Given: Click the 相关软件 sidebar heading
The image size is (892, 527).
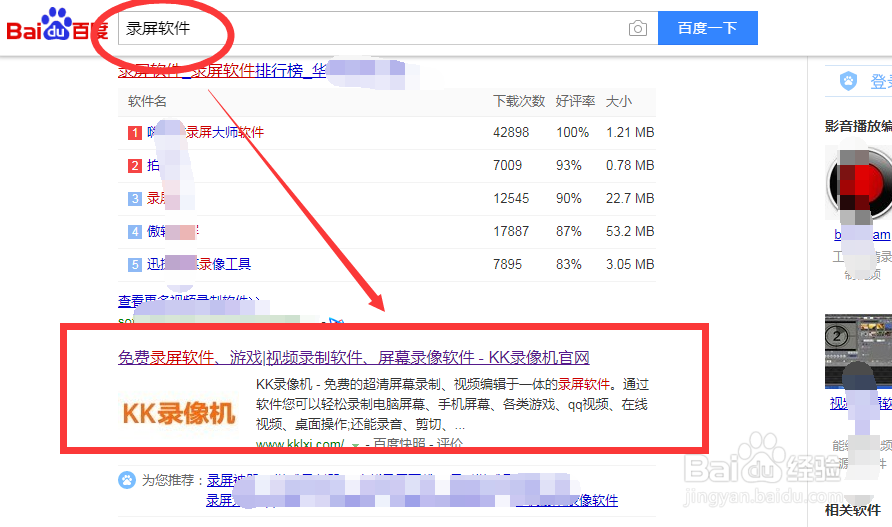Looking at the screenshot, I should tap(853, 510).
